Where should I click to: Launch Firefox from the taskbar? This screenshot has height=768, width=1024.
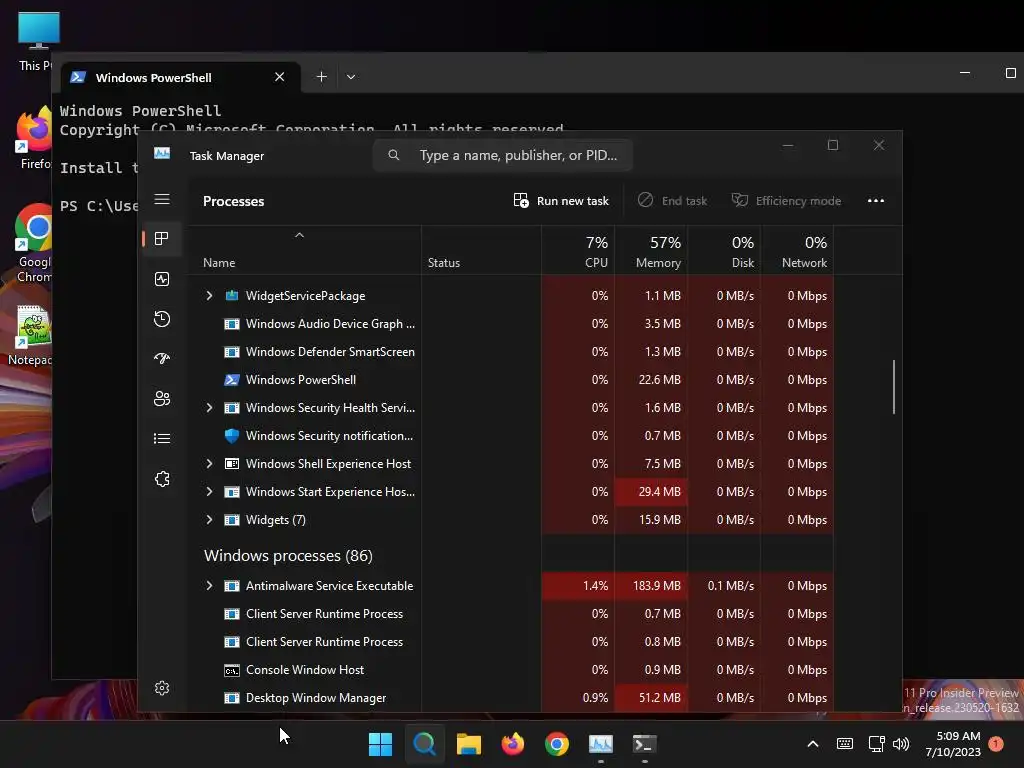tap(513, 744)
